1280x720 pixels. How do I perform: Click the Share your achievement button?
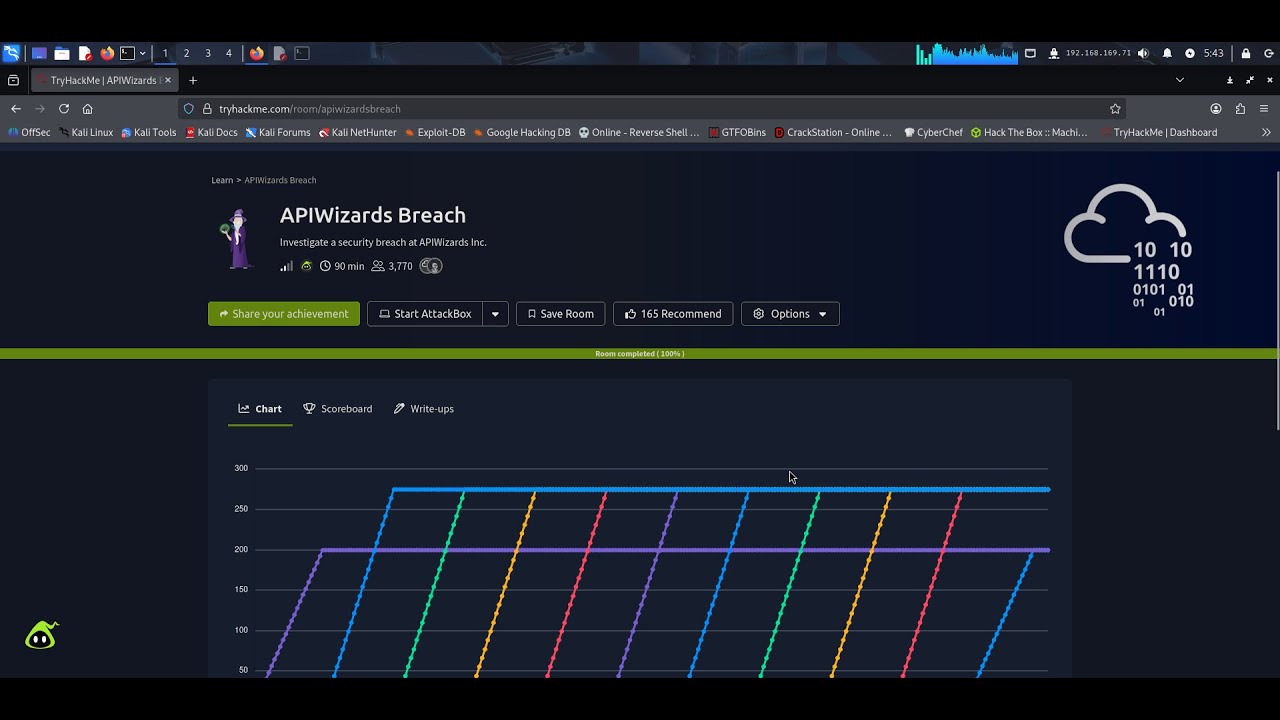tap(284, 314)
